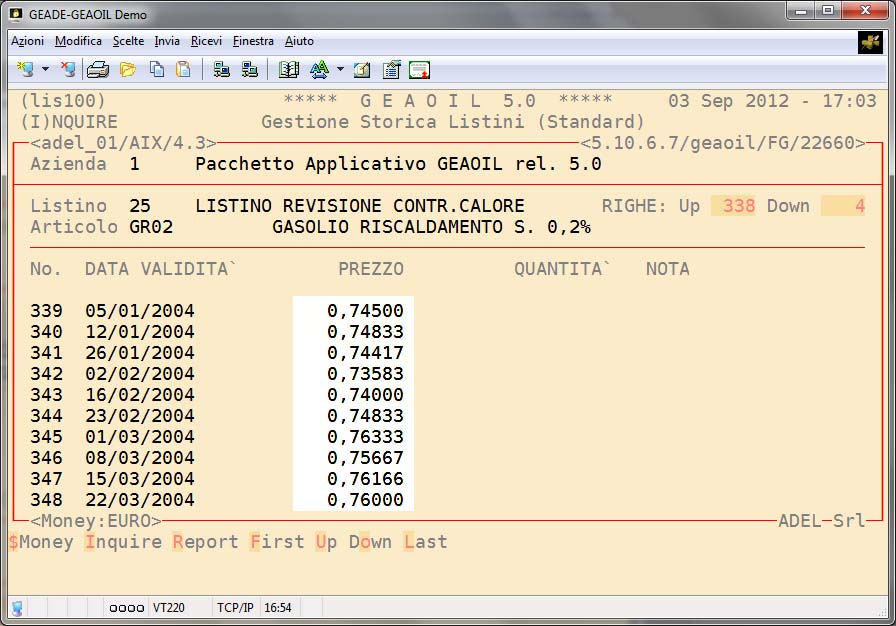This screenshot has width=896, height=626.
Task: Click the VT220 status bar indicator
Action: click(166, 607)
